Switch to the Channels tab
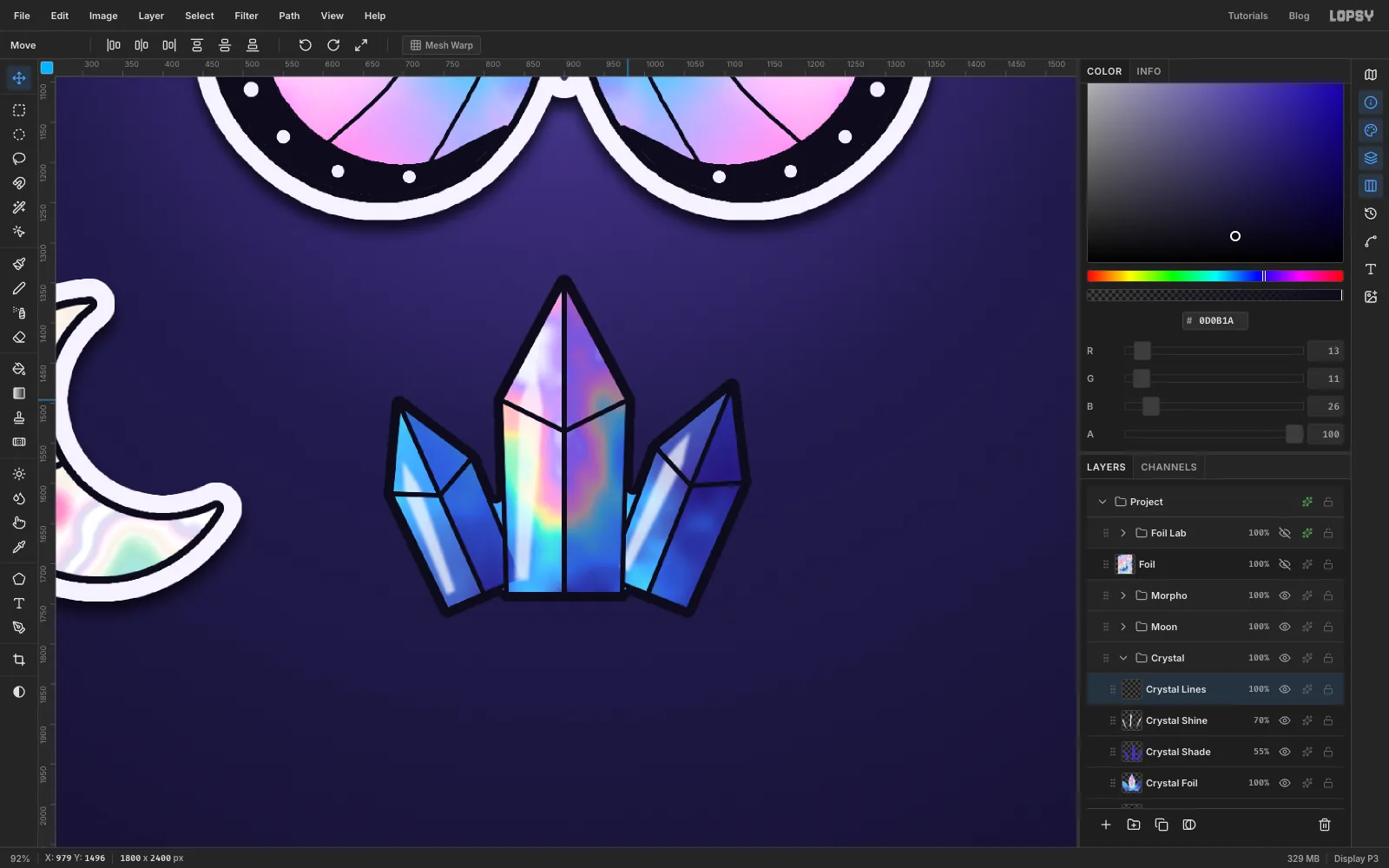Screen dimensions: 1389x868 point(1168,467)
